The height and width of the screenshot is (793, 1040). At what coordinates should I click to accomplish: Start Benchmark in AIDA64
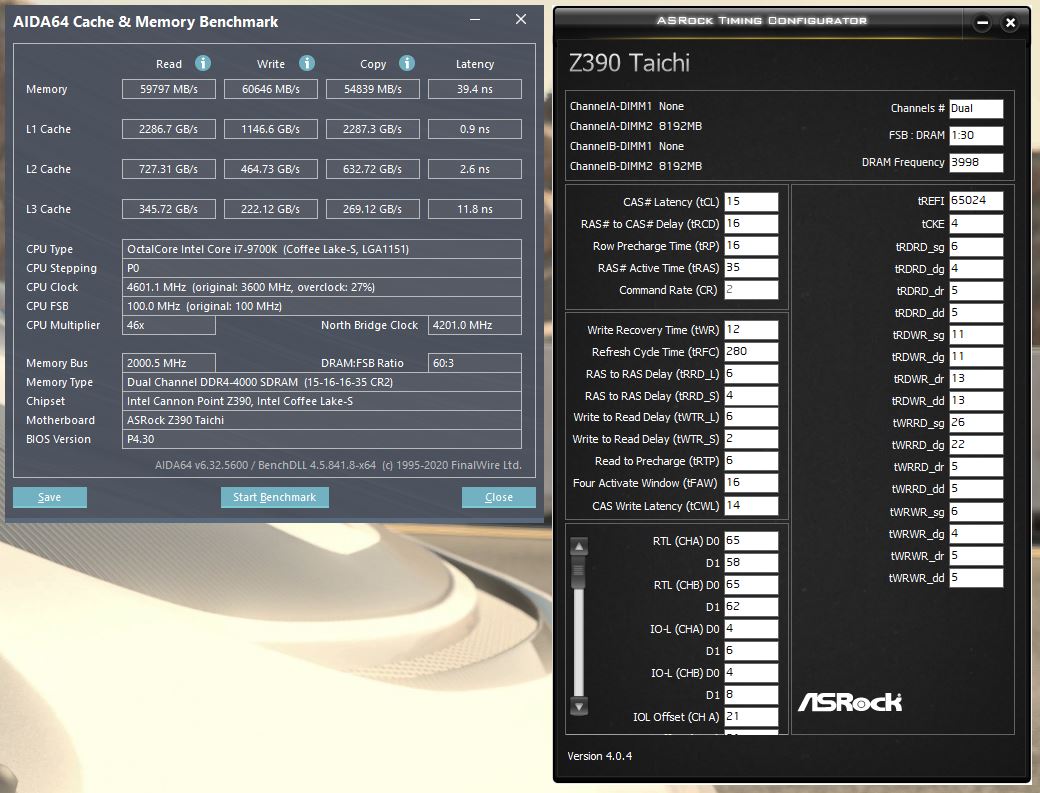pyautogui.click(x=275, y=497)
